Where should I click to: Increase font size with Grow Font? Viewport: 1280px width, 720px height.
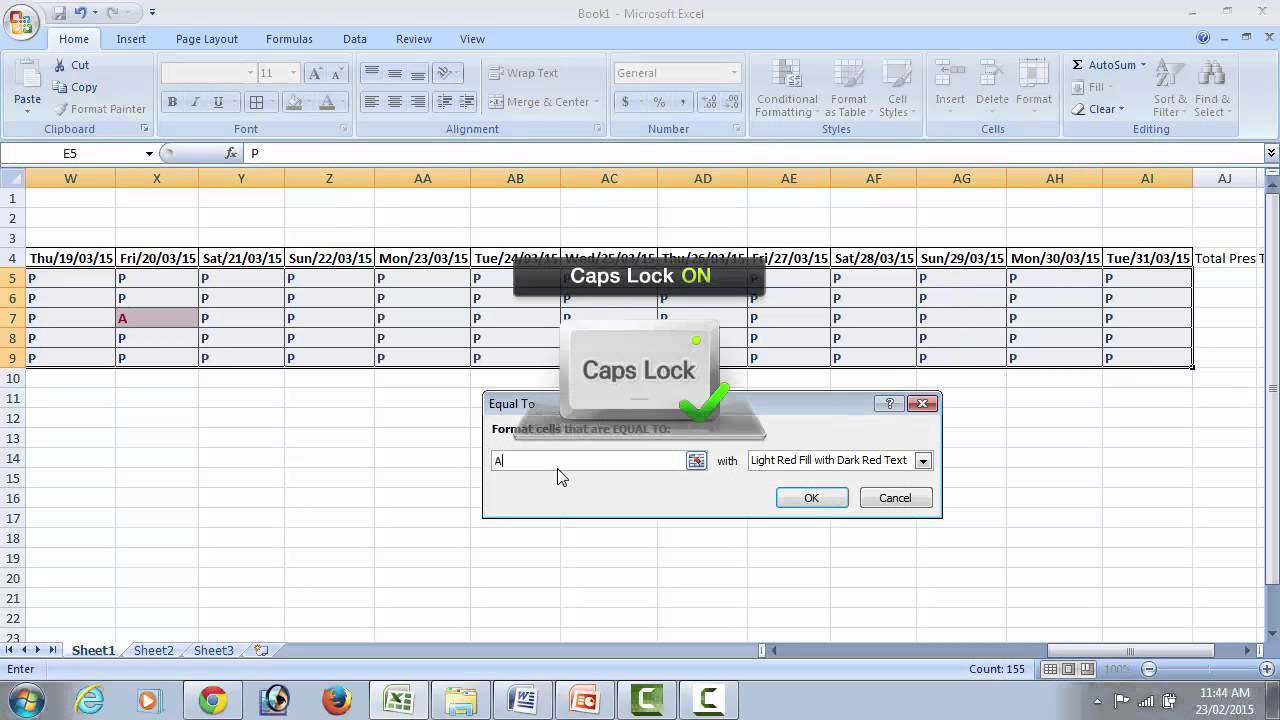(x=315, y=73)
